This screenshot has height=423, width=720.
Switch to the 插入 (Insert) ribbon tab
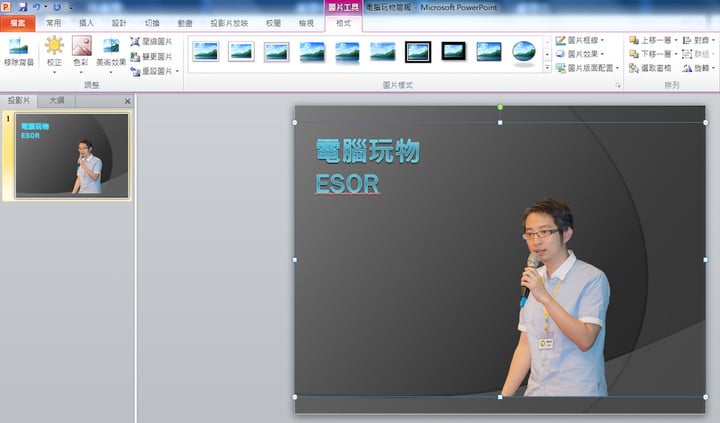point(86,23)
